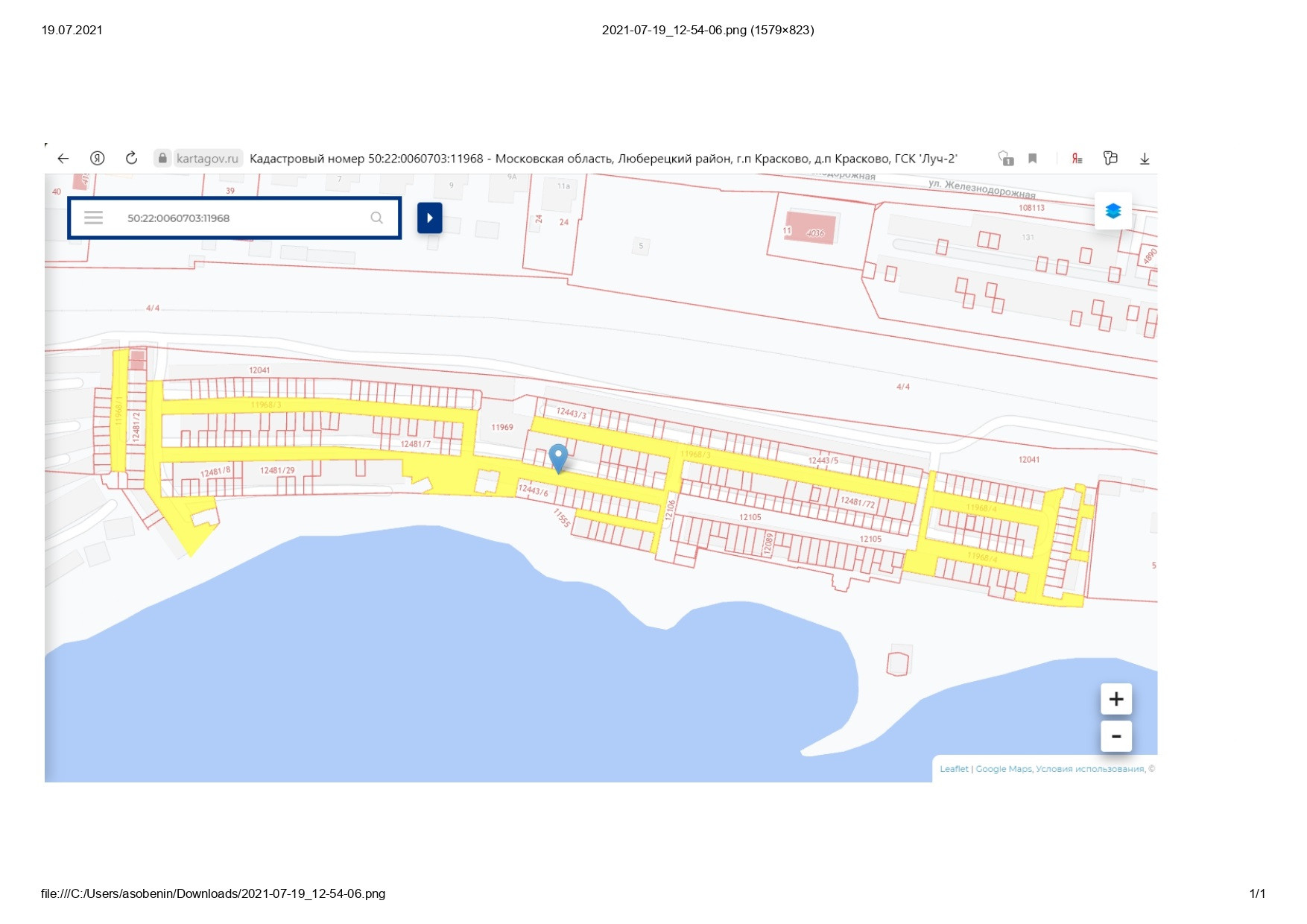Click parcel label 12443/5

coord(823,461)
